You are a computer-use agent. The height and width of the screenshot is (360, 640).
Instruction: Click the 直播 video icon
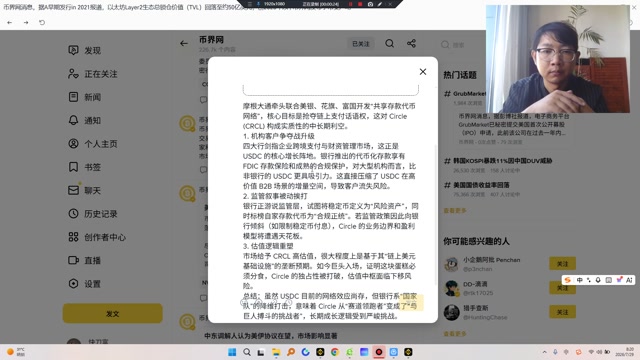tap(73, 260)
